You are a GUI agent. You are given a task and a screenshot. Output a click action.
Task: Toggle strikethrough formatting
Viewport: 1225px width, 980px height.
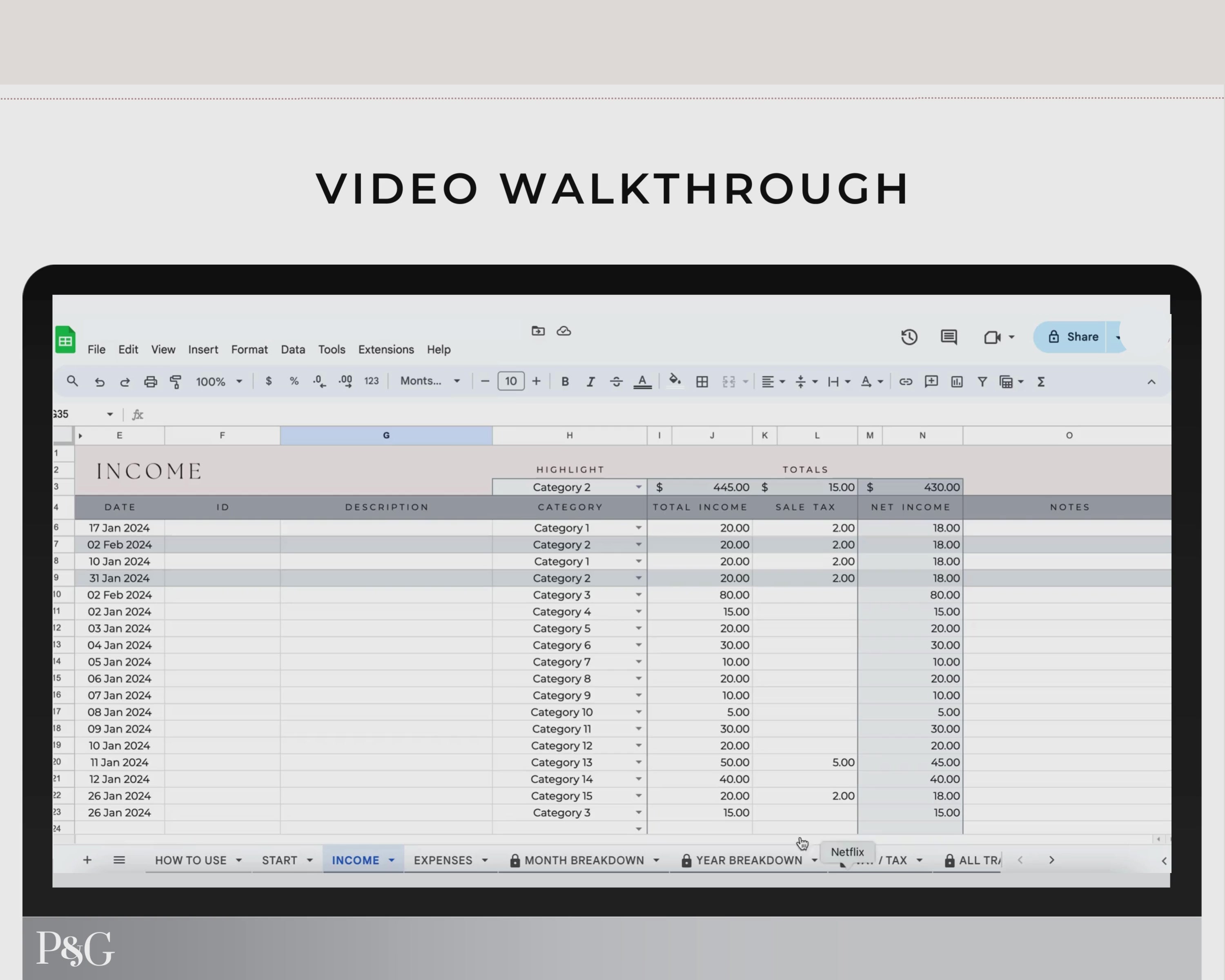click(x=616, y=382)
